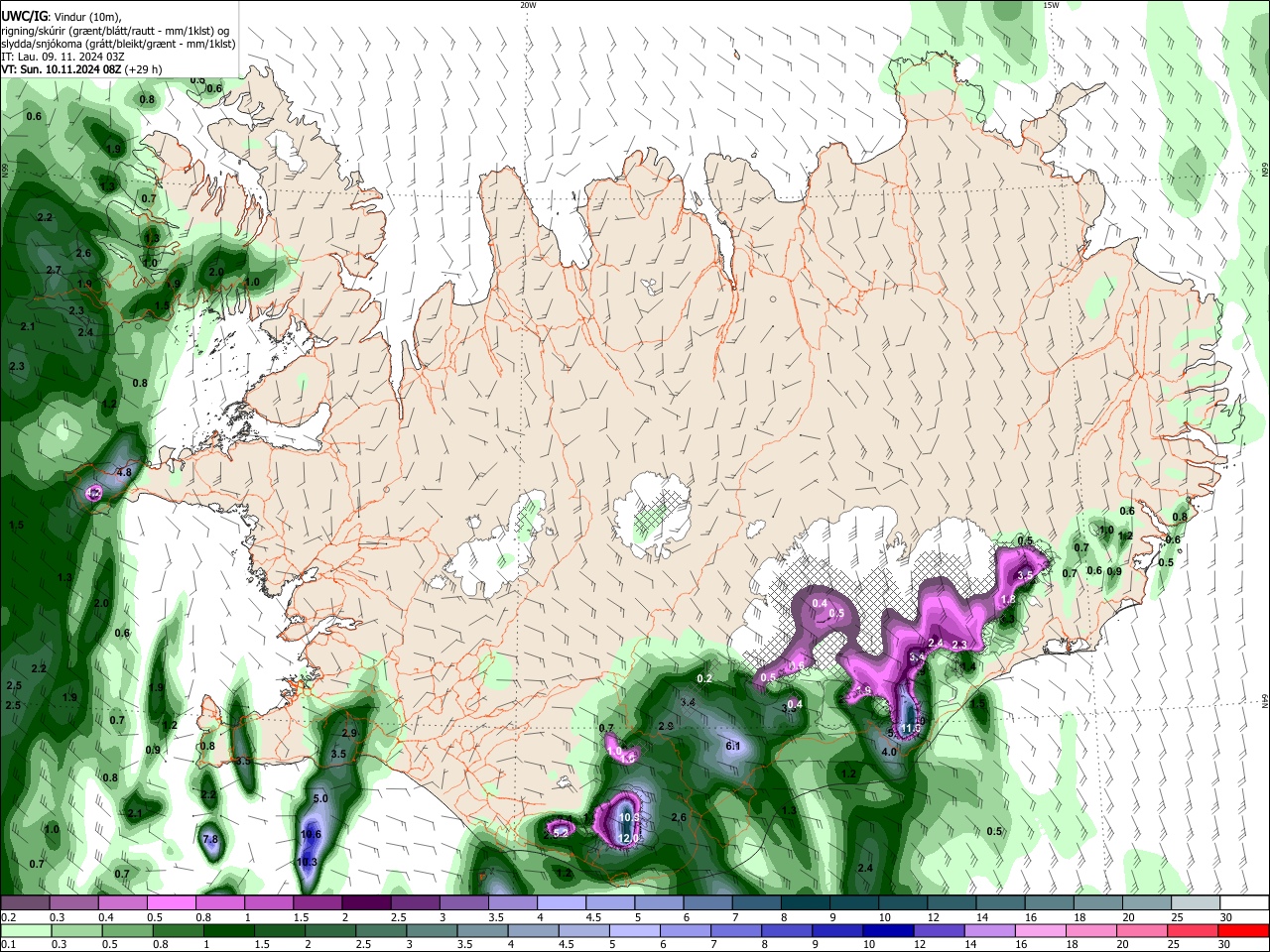
Task: Click the bright pink 0.5–0.8 snow swatch
Action: [171, 903]
